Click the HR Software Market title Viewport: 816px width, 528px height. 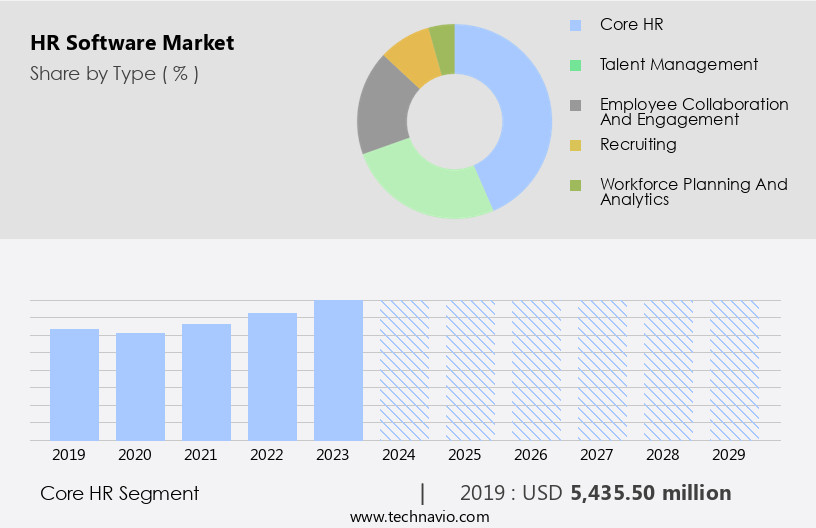[132, 43]
